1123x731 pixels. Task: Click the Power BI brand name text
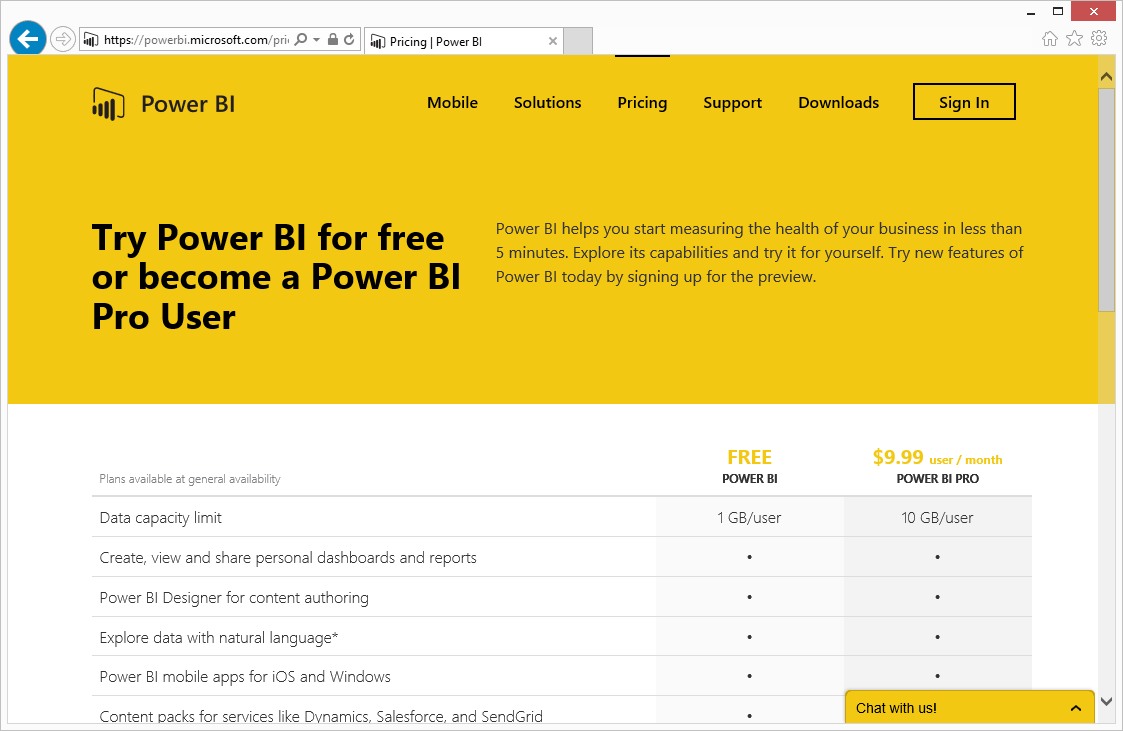coord(188,104)
